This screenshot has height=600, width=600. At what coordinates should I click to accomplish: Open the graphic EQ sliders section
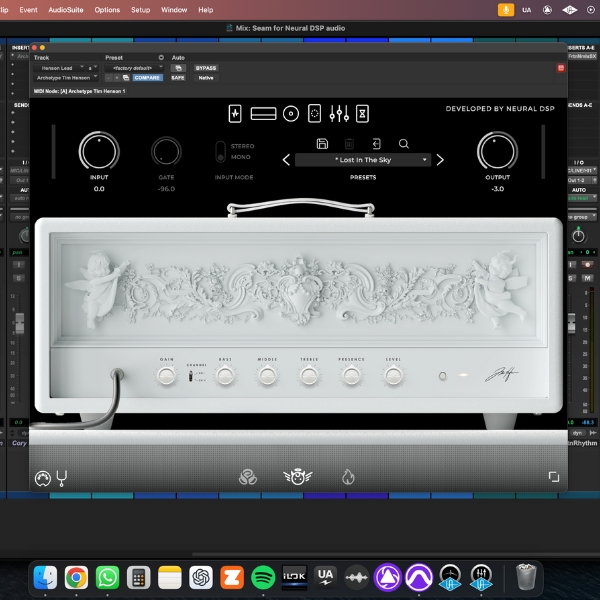coord(339,114)
